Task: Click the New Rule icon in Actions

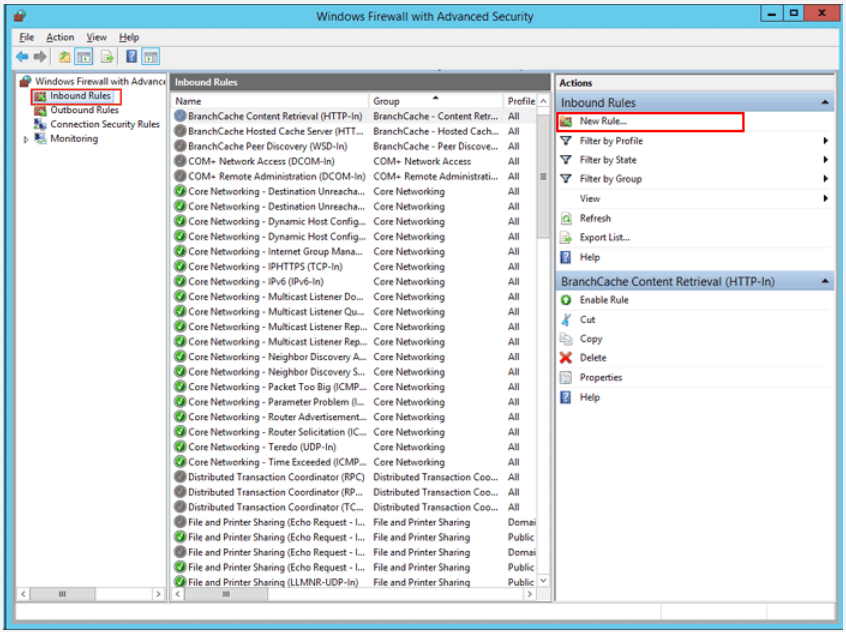Action: (565, 121)
